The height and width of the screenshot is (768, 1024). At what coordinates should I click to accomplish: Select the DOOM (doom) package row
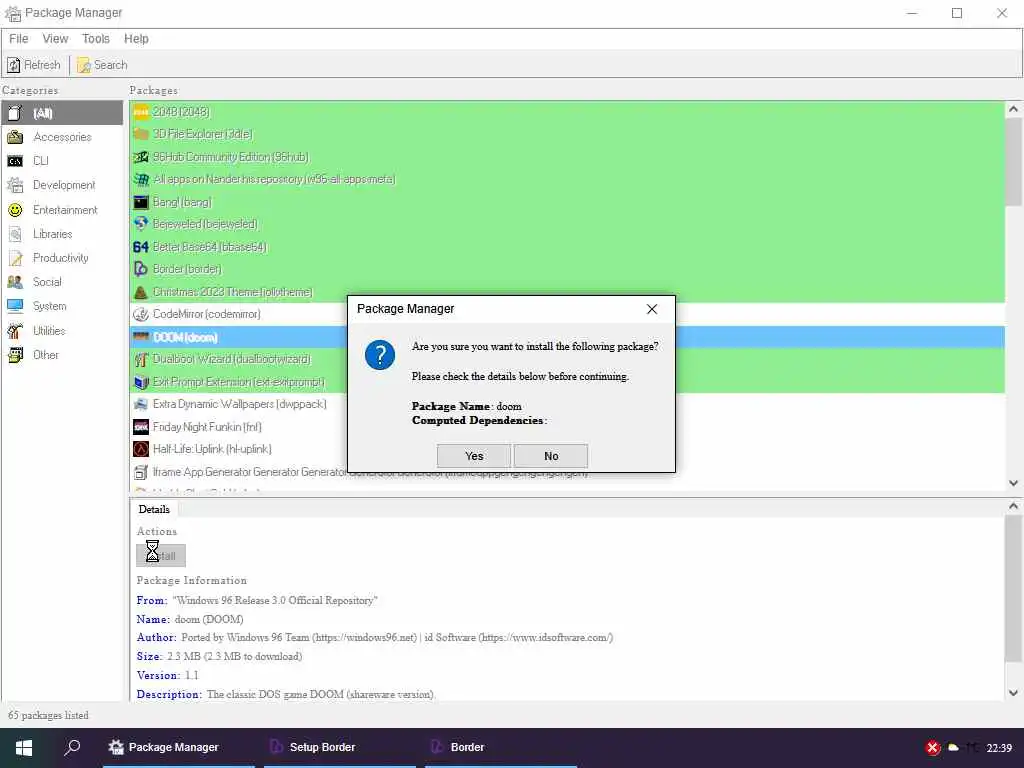pos(567,337)
